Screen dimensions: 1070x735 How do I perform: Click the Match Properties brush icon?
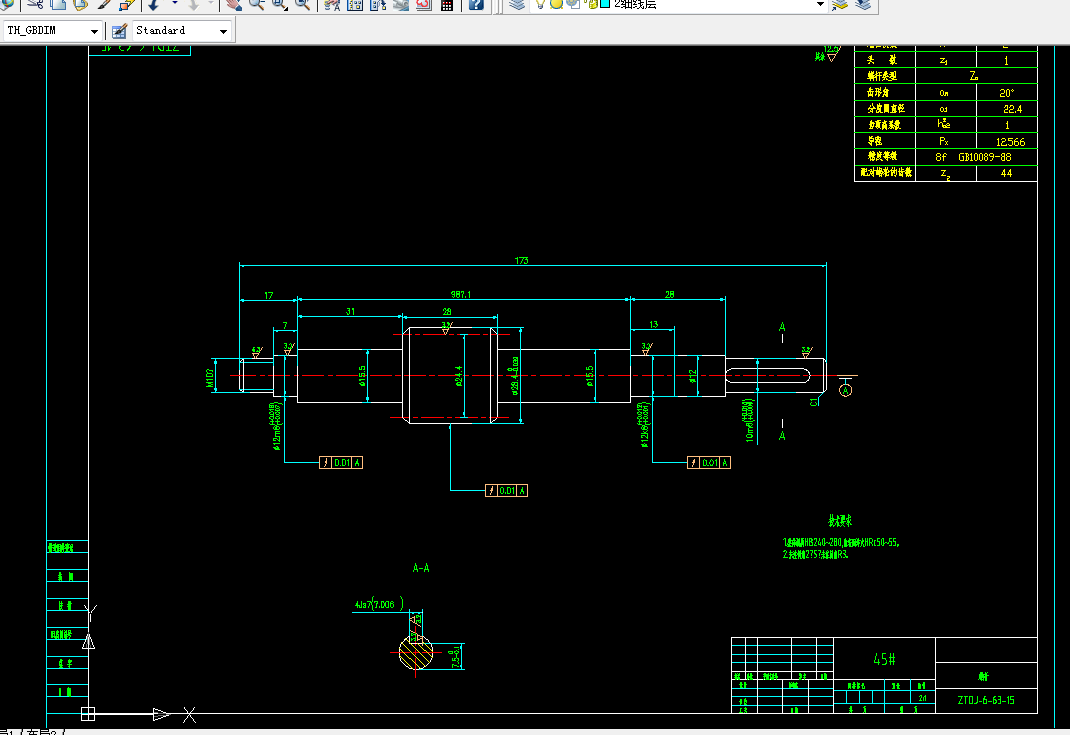click(104, 5)
